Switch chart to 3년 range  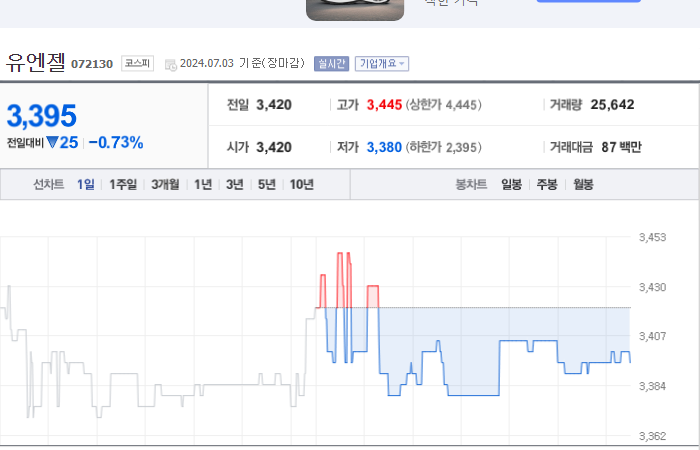pos(235,184)
